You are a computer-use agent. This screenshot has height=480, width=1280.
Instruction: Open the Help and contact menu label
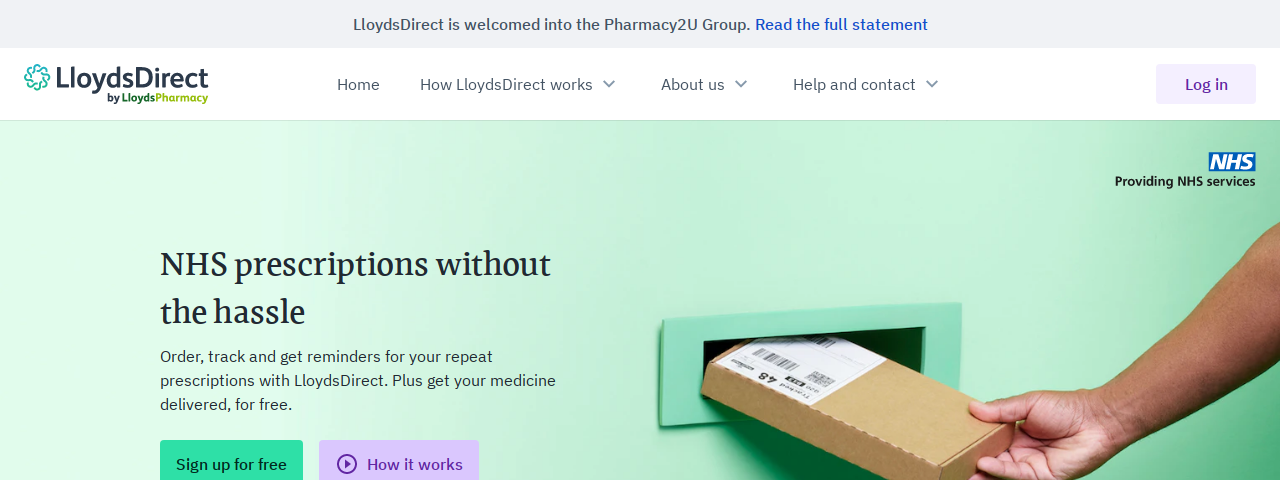[x=854, y=84]
